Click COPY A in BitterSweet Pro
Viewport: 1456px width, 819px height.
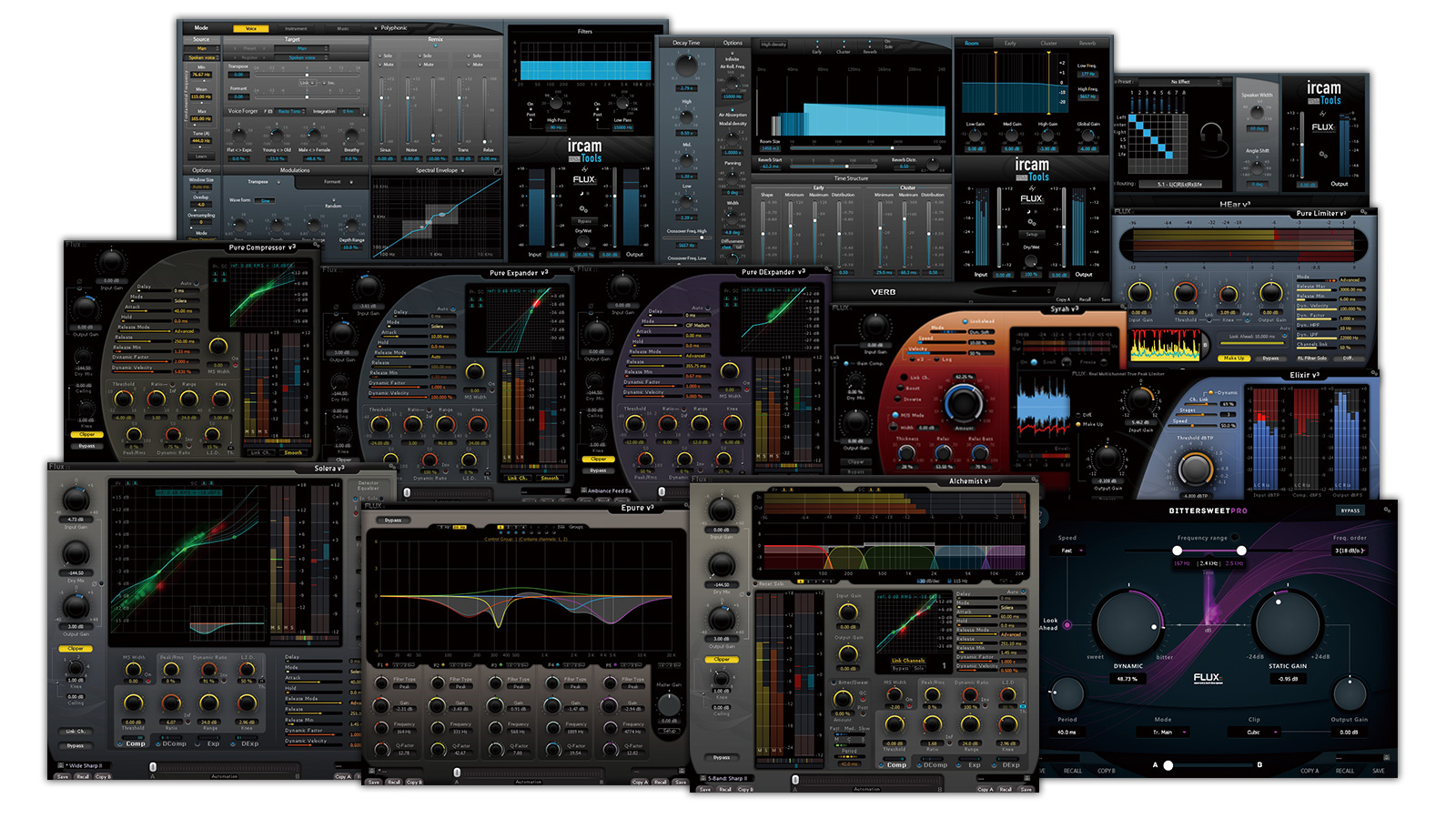click(x=1309, y=771)
